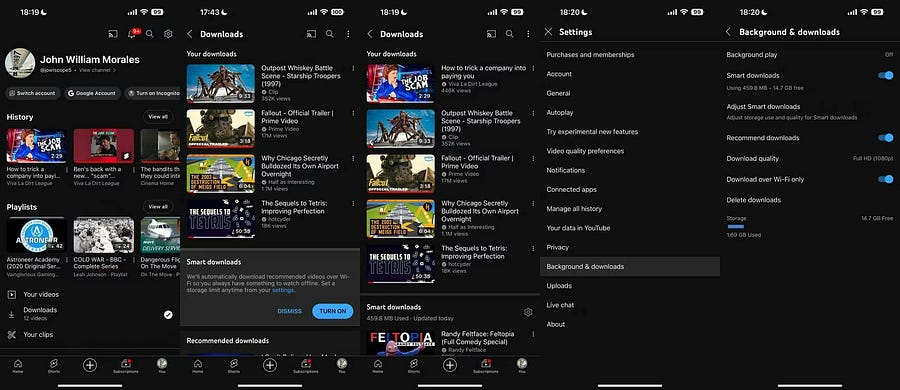Tap Turn on Incognito
The width and height of the screenshot is (900, 390).
(152, 93)
